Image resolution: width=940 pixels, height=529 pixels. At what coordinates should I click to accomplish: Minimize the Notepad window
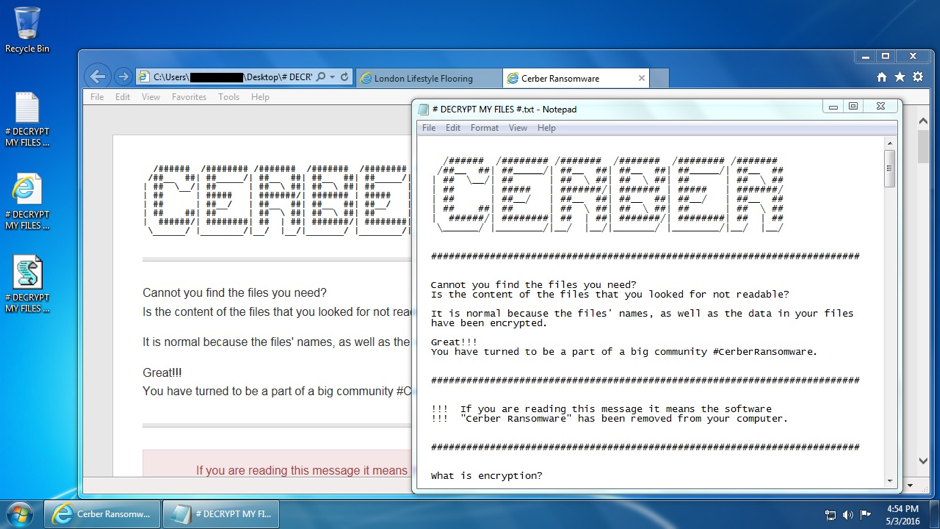833,107
